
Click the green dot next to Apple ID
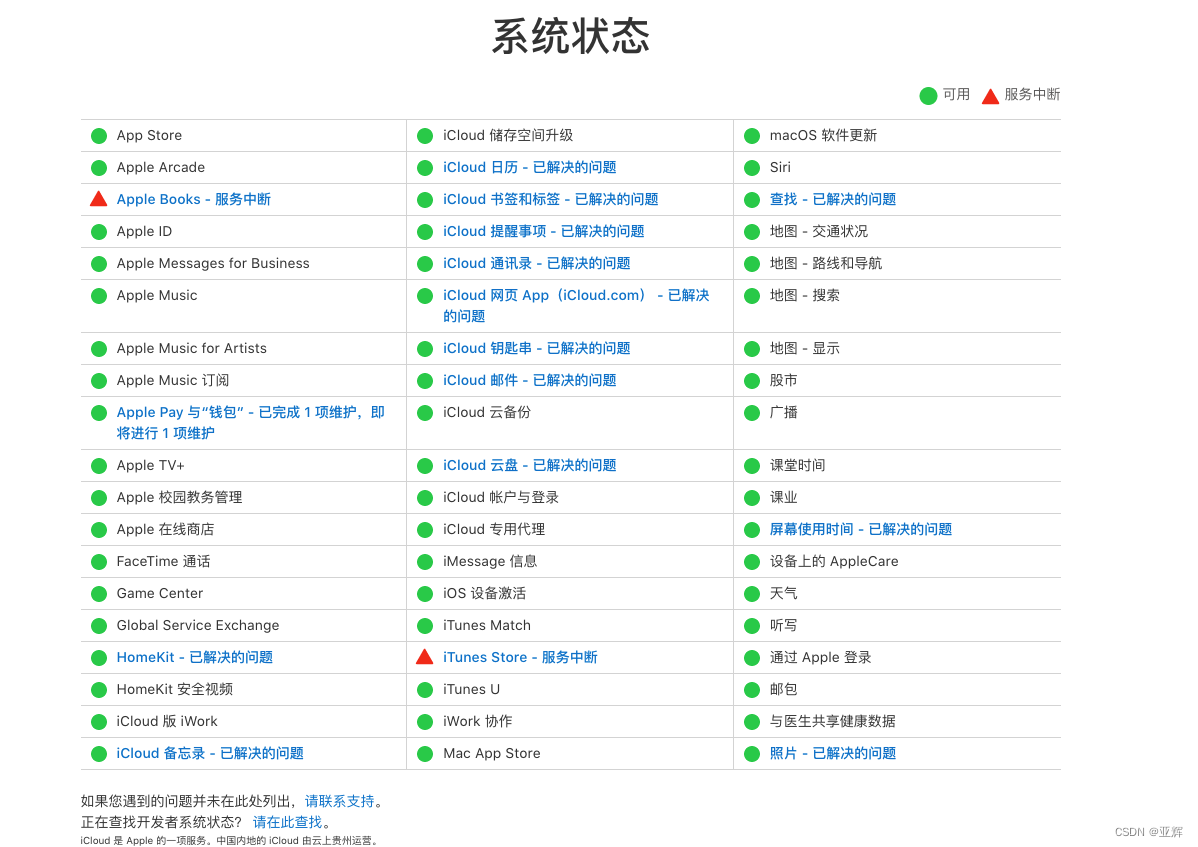pos(99,232)
